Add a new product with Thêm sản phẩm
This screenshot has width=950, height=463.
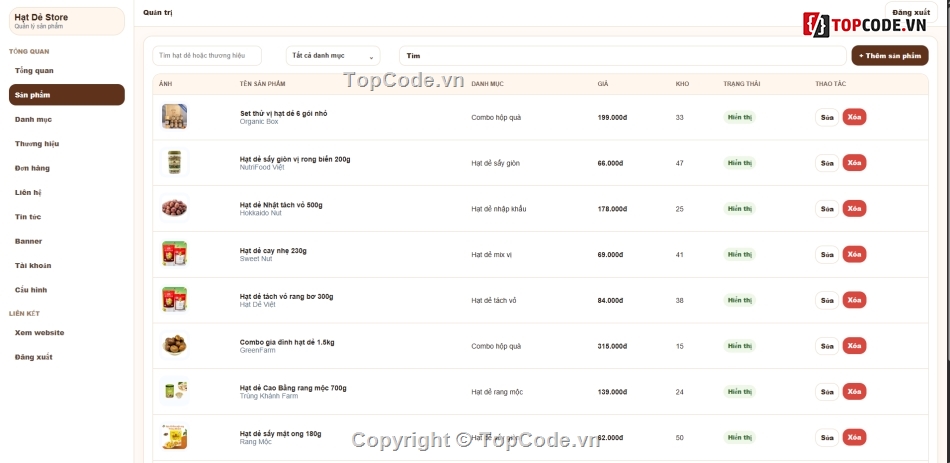point(889,56)
